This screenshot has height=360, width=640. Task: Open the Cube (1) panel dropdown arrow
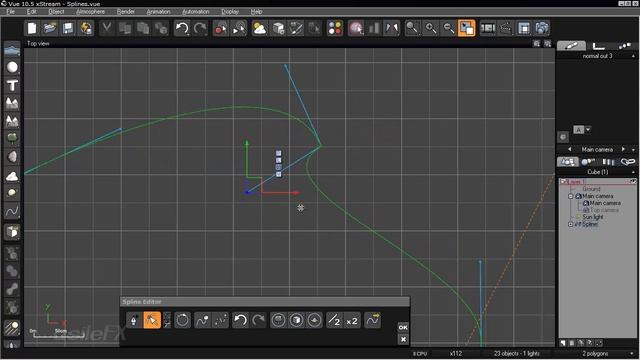633,172
